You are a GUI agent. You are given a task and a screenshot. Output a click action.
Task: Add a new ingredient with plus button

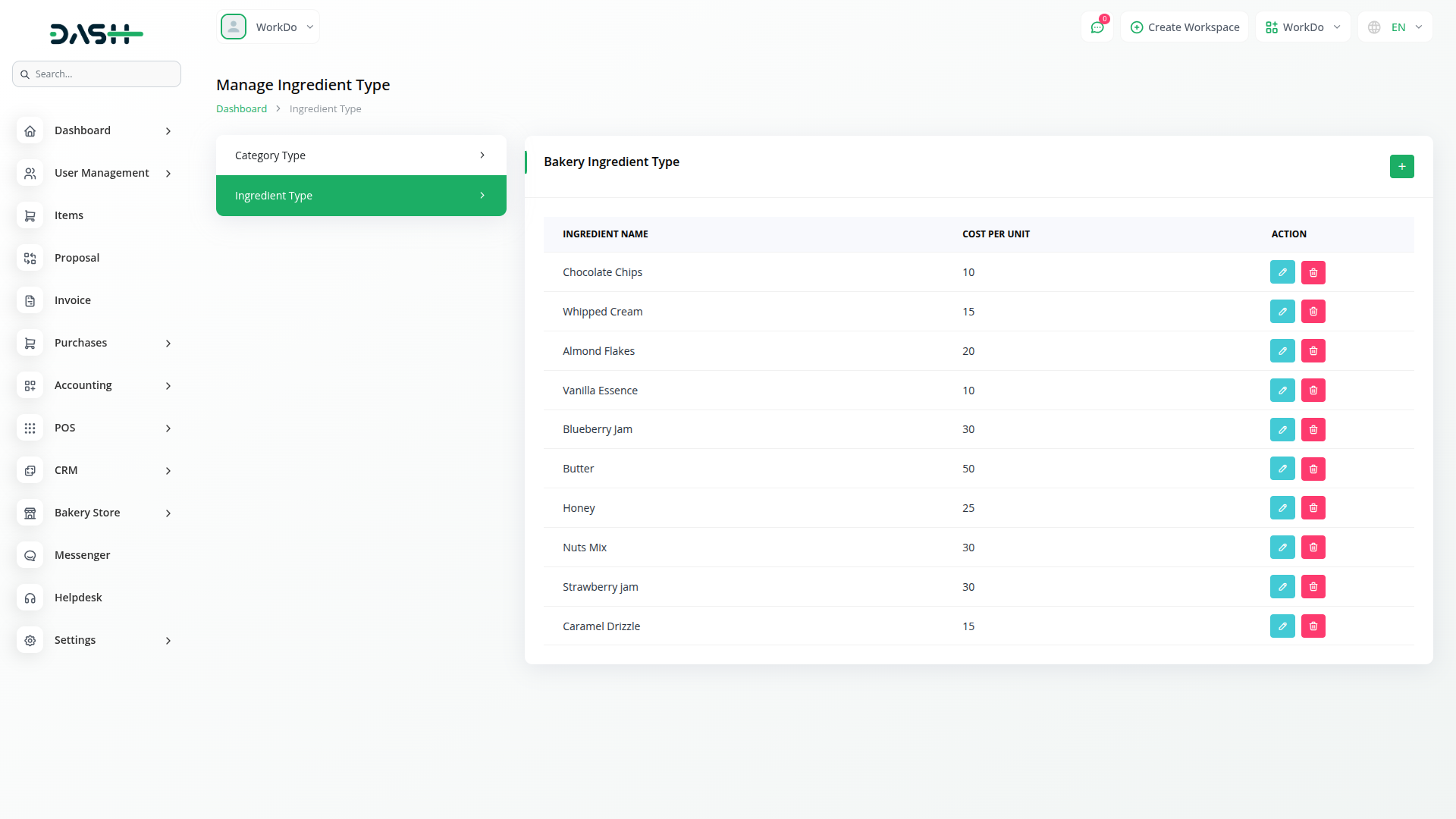pos(1401,166)
